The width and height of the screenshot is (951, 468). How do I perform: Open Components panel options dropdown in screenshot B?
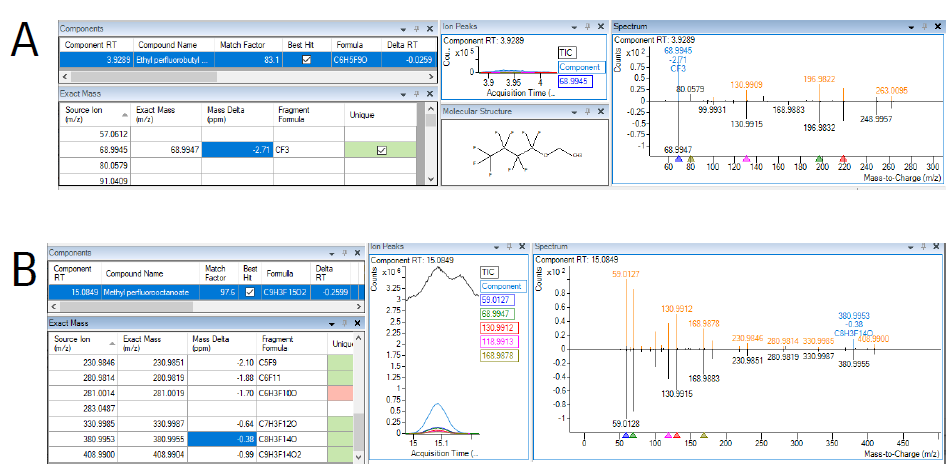(x=331, y=253)
